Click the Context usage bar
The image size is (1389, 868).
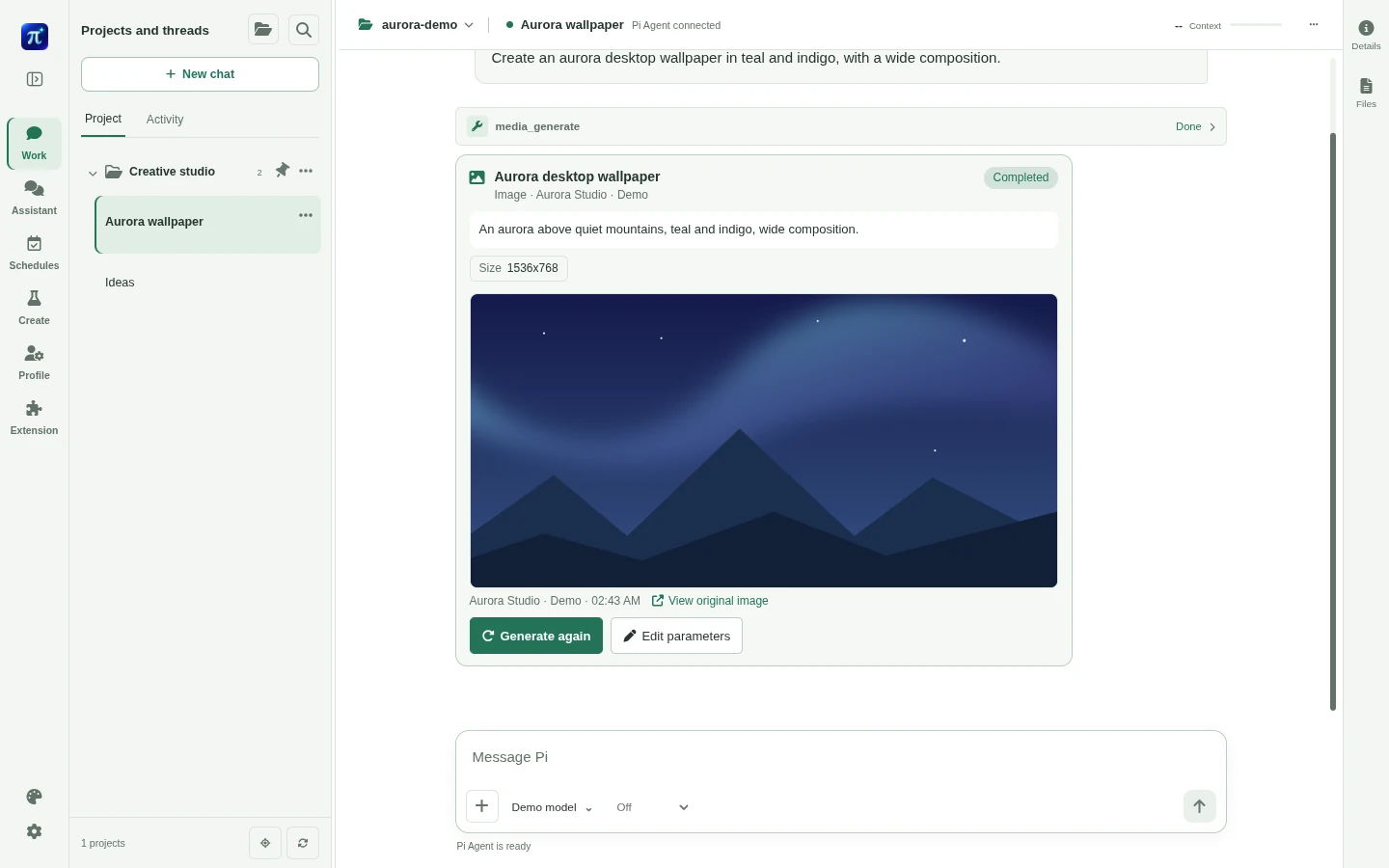coord(1256,25)
